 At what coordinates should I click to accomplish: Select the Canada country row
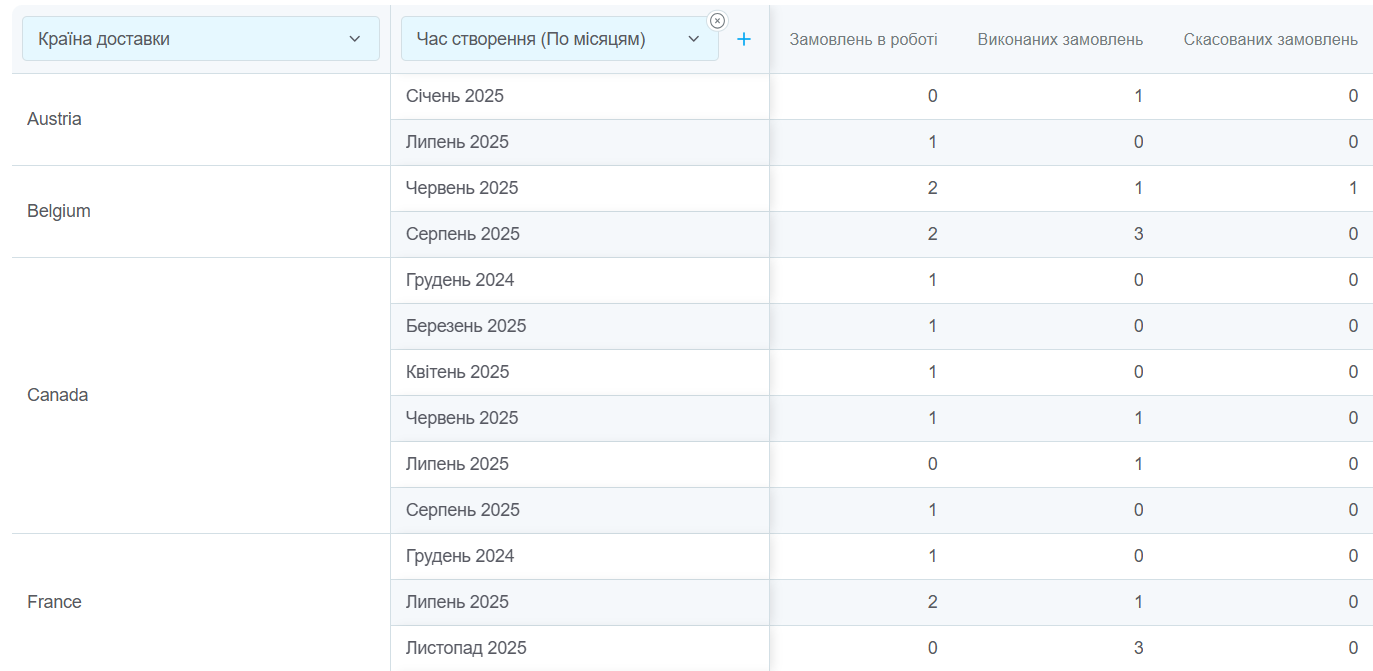[x=58, y=395]
